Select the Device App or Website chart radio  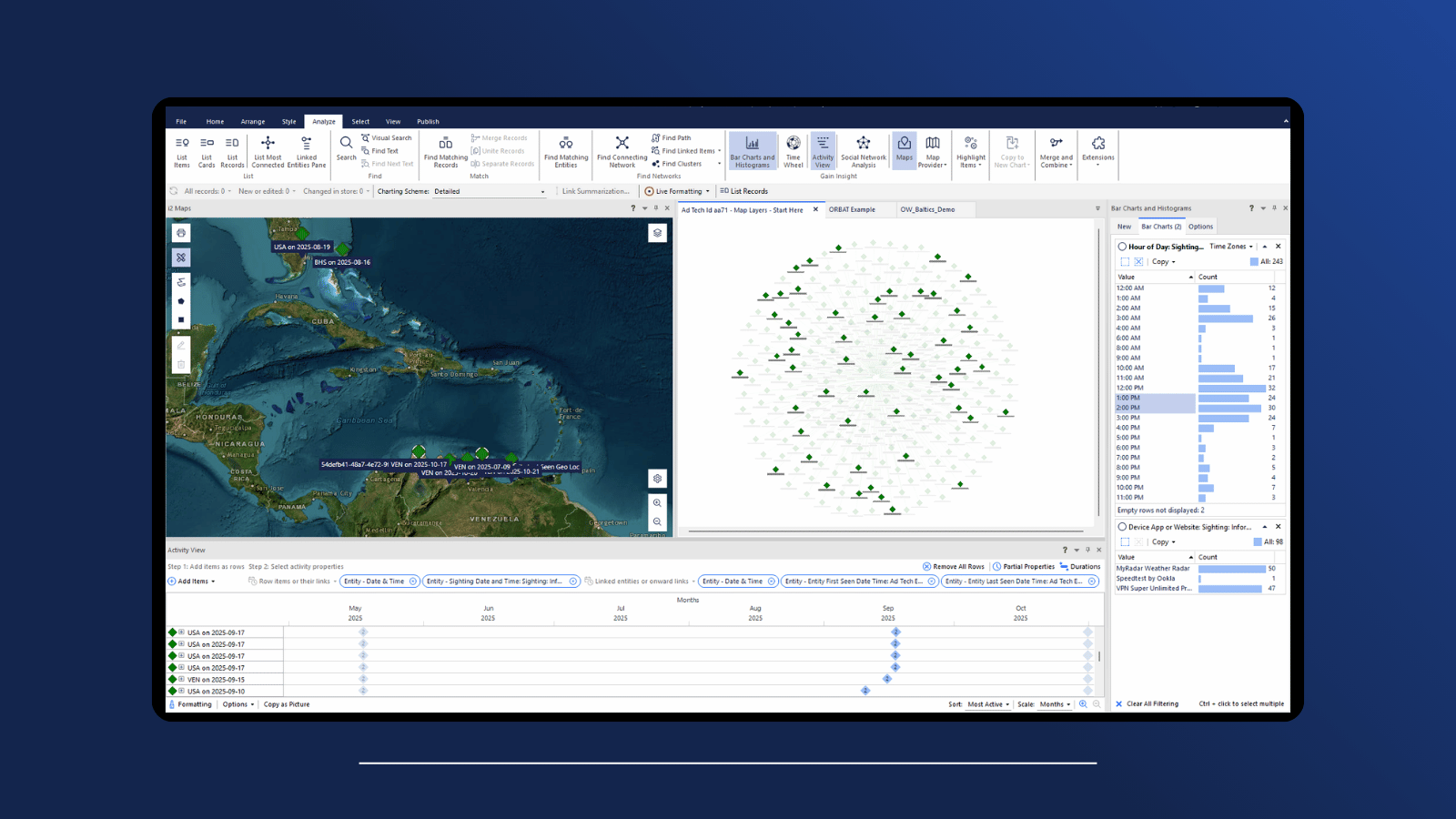1122,527
